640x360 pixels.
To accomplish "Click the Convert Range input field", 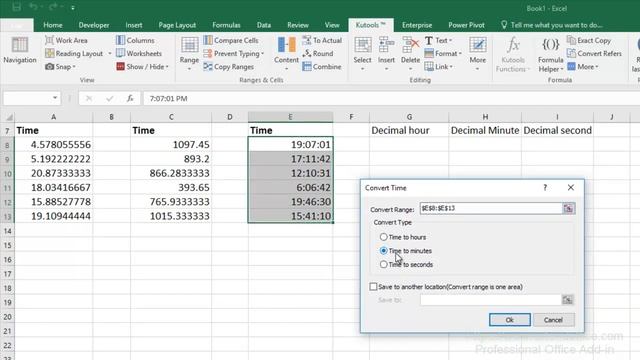I will coord(491,209).
